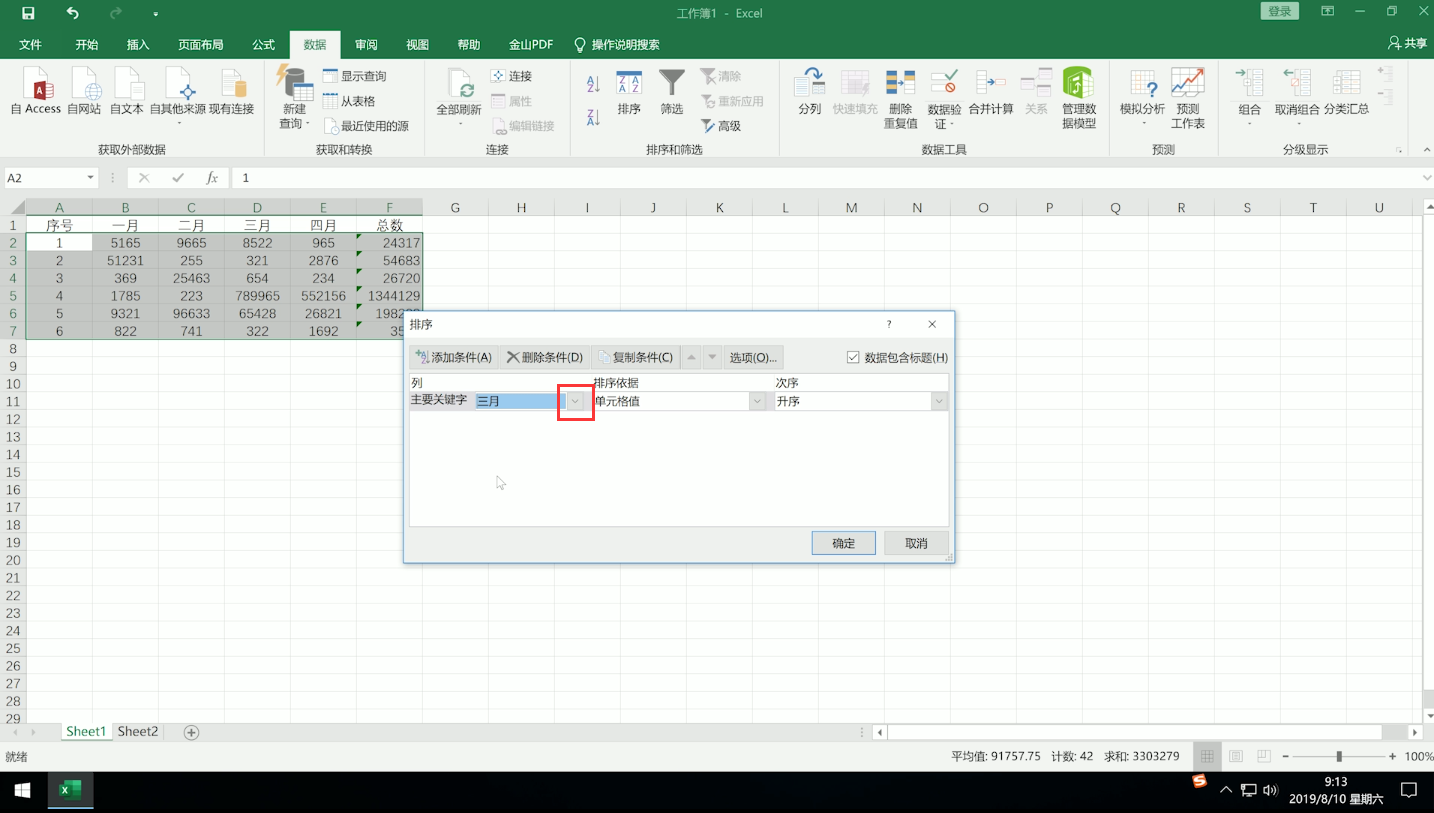Open the Name Box dropdown arrow

pos(90,178)
